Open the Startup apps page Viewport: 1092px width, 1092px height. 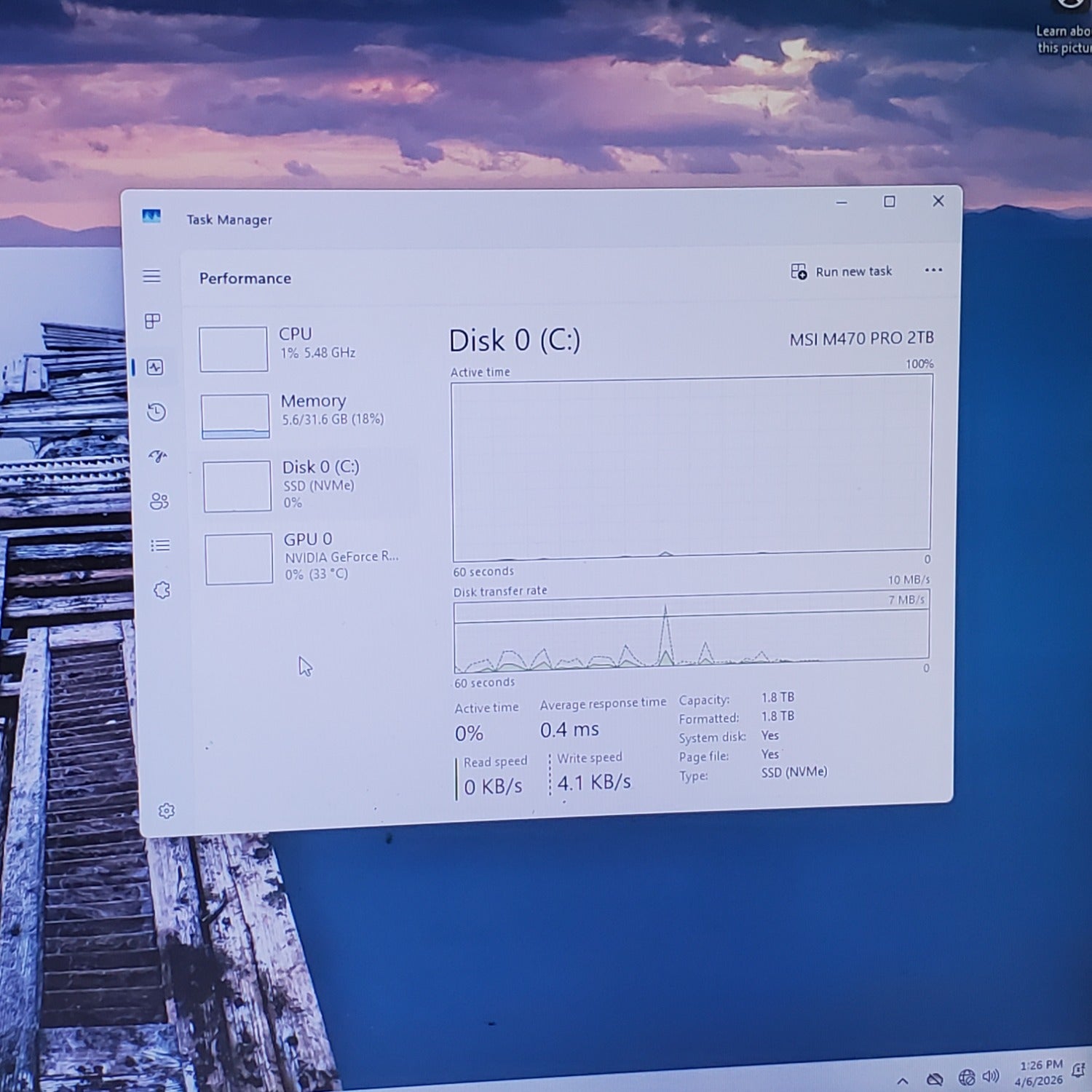tap(158, 456)
